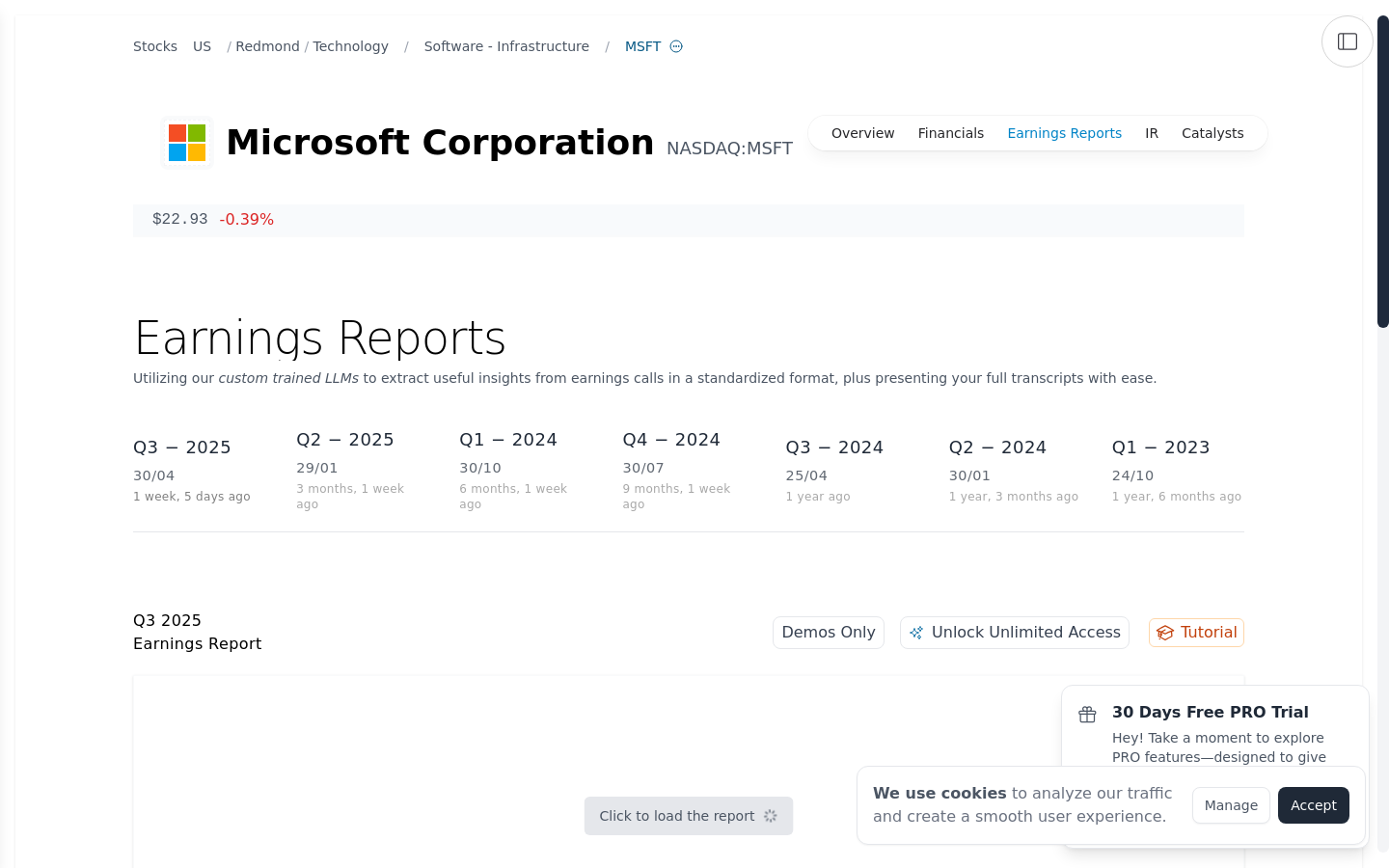This screenshot has width=1389, height=868.
Task: Click the graduation cap Tutorial icon
Action: [1165, 633]
